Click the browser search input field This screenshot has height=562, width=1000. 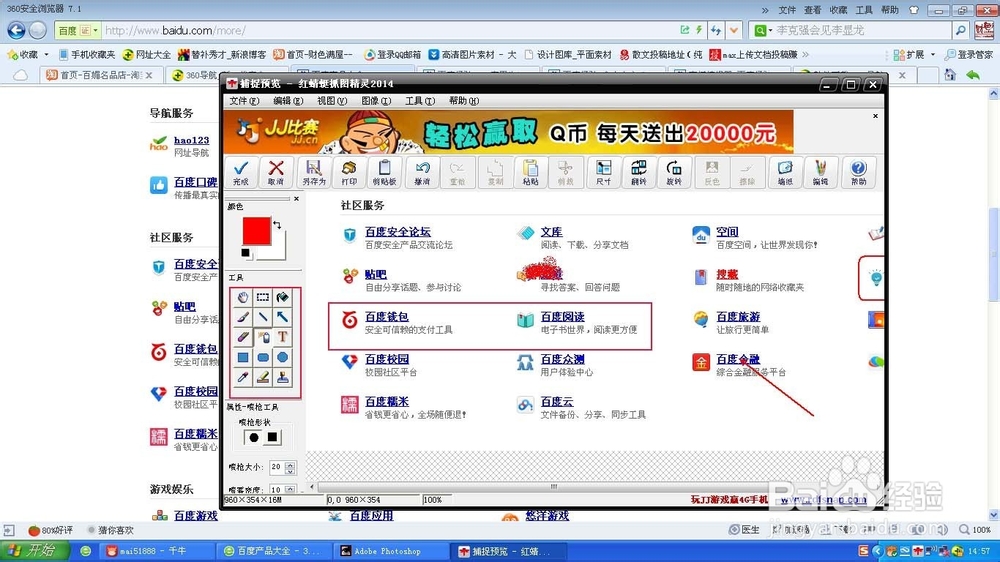[863, 31]
